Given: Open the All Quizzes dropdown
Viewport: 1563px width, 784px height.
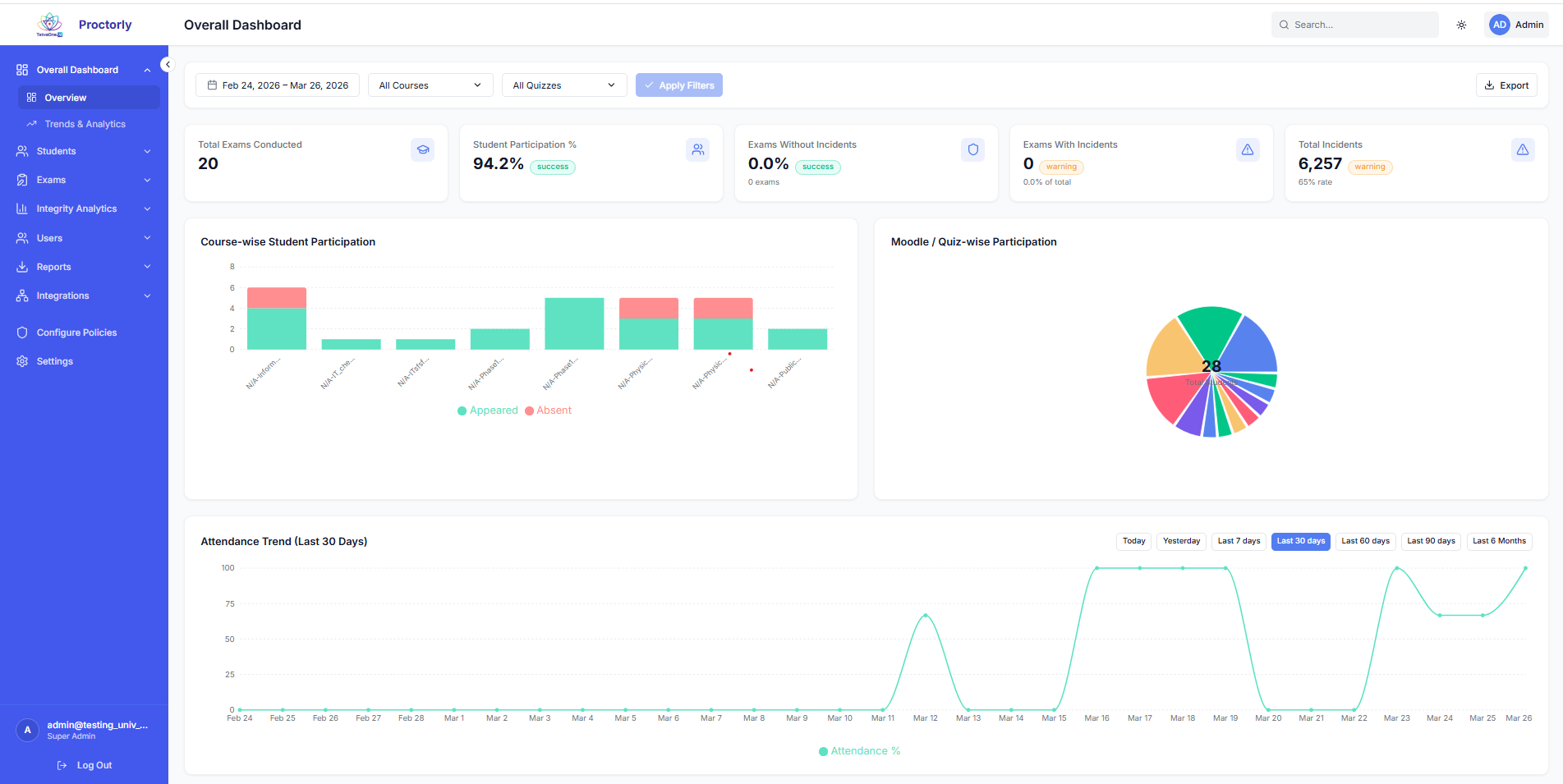Looking at the screenshot, I should [563, 85].
